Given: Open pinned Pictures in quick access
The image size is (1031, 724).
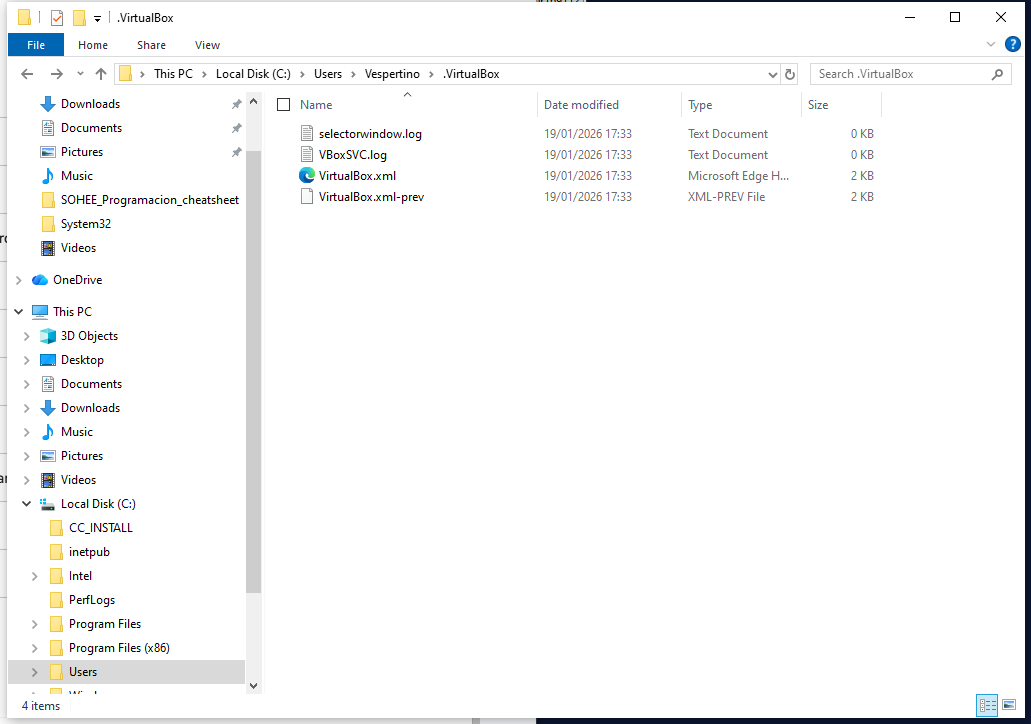Looking at the screenshot, I should 82,152.
